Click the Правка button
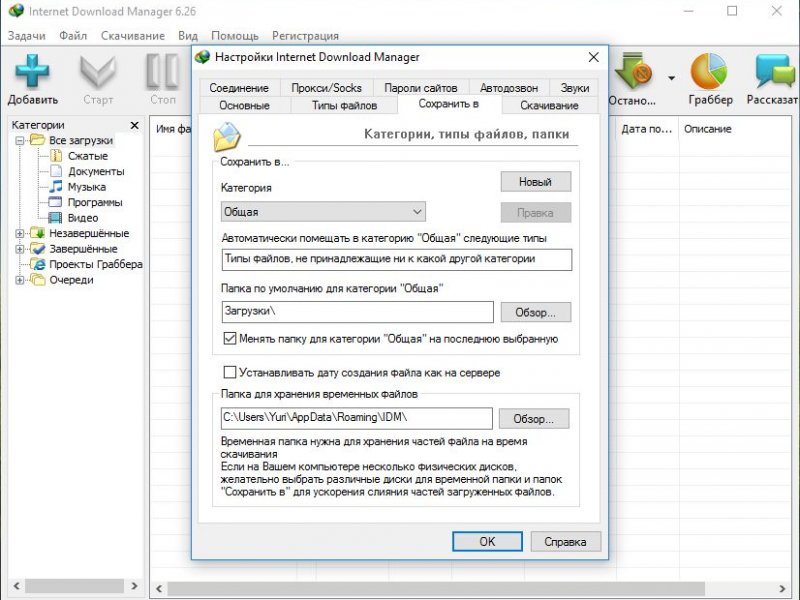 pos(536,213)
